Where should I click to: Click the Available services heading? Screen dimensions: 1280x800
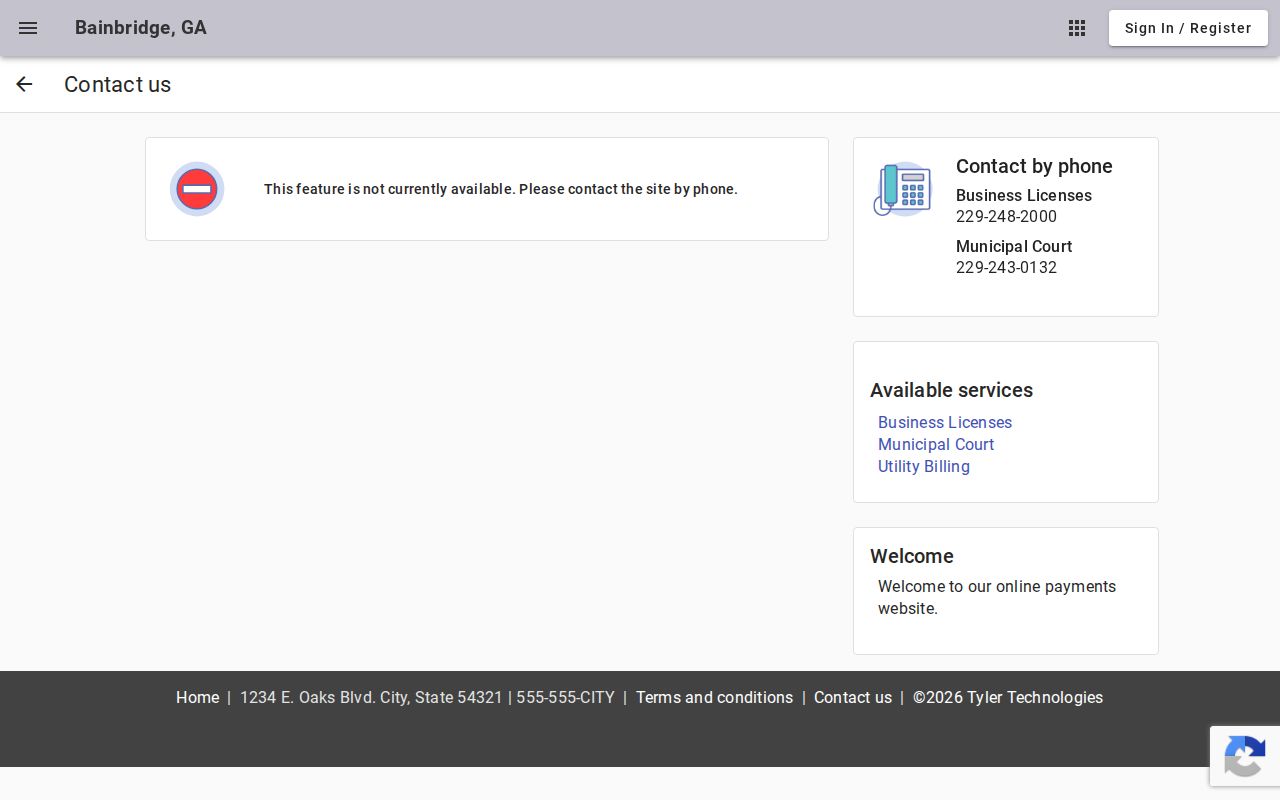[951, 390]
